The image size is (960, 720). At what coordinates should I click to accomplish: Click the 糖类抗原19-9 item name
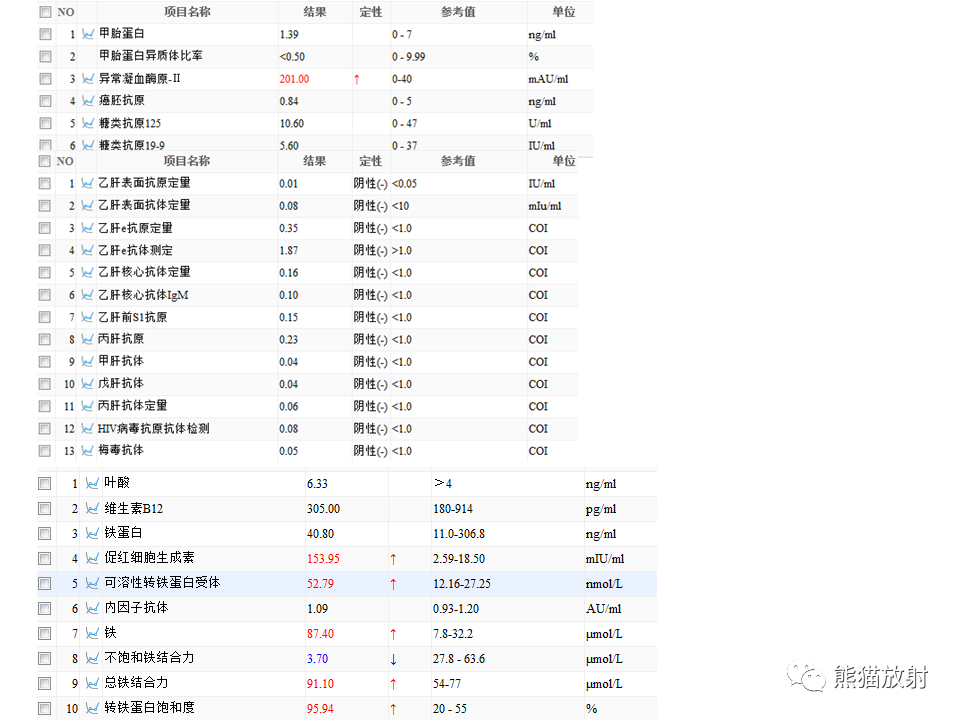pyautogui.click(x=132, y=145)
